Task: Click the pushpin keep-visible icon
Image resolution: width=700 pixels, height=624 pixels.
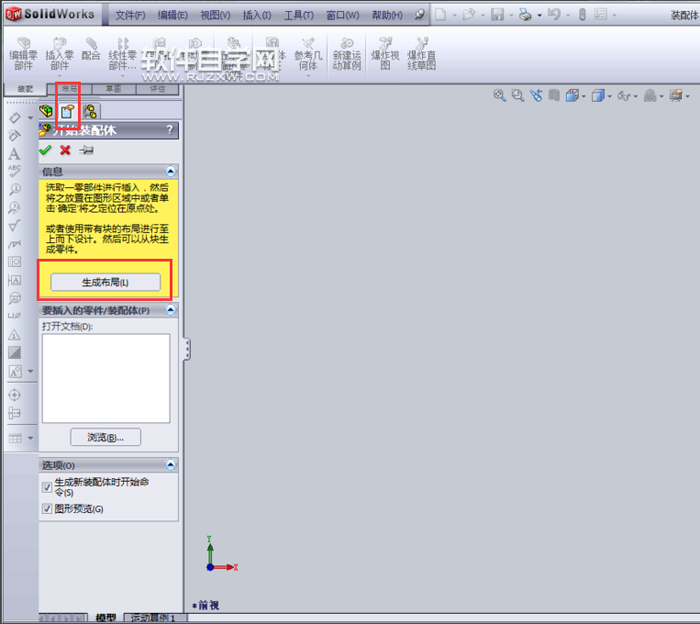Action: 86,150
